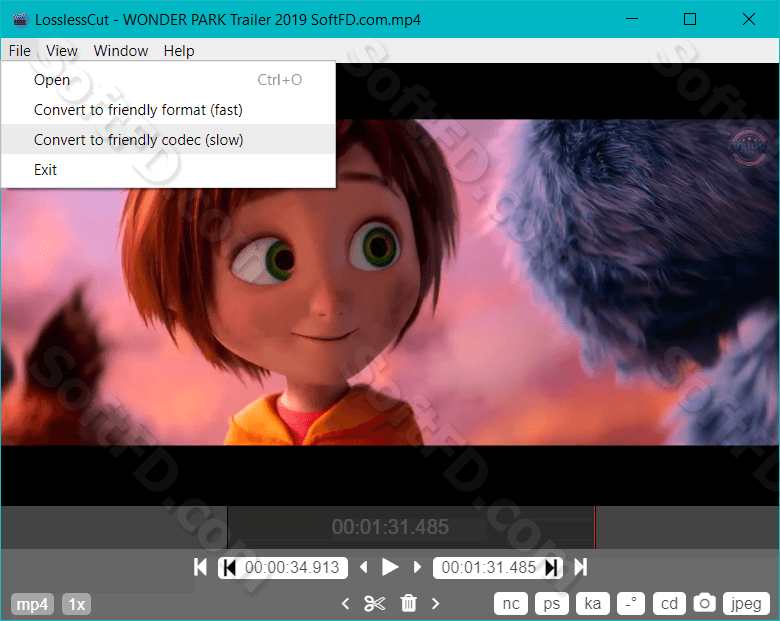Select Convert to friendly format (fast)

pos(168,109)
